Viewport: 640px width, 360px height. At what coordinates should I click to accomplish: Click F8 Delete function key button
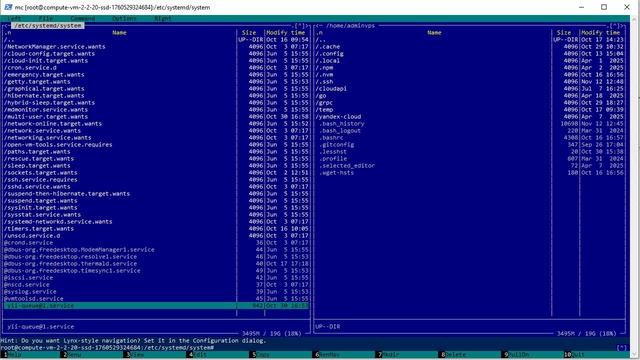point(456,355)
